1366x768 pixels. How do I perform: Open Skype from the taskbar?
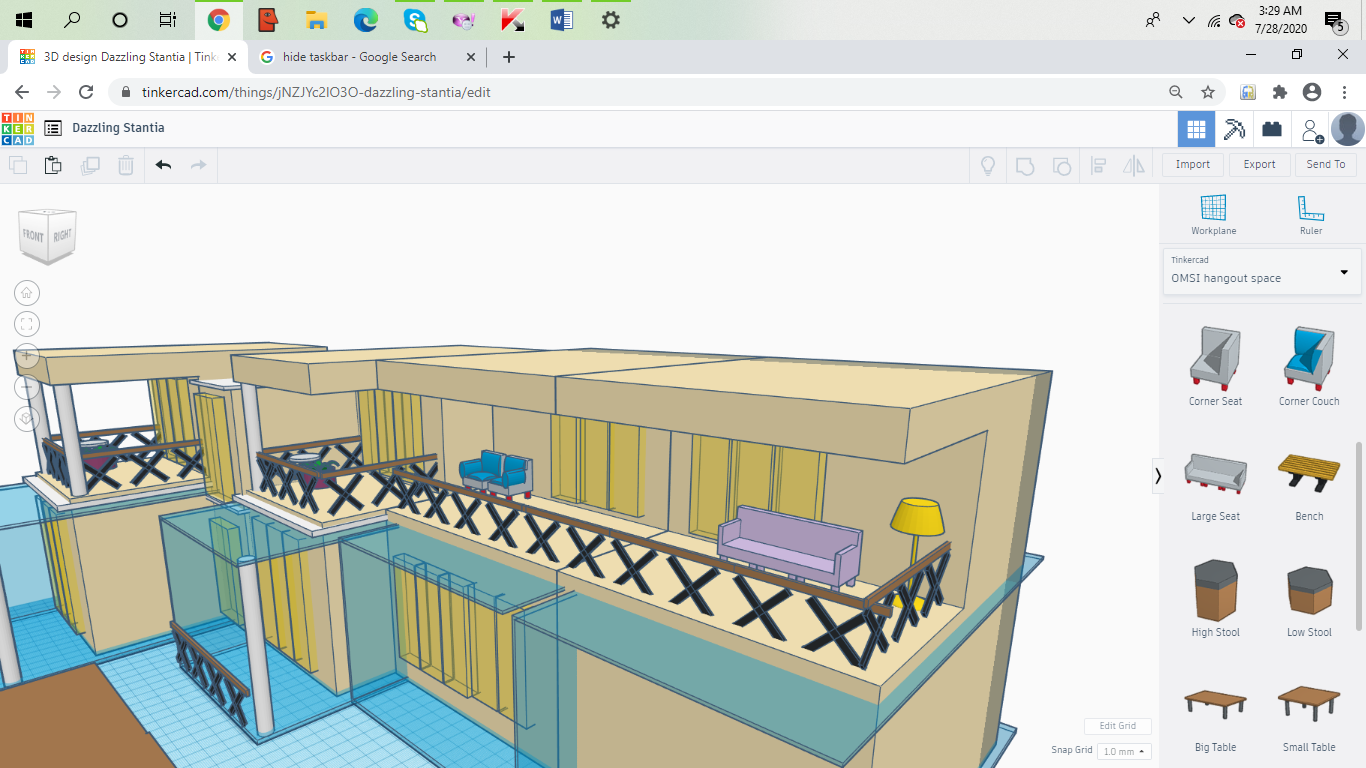(415, 20)
